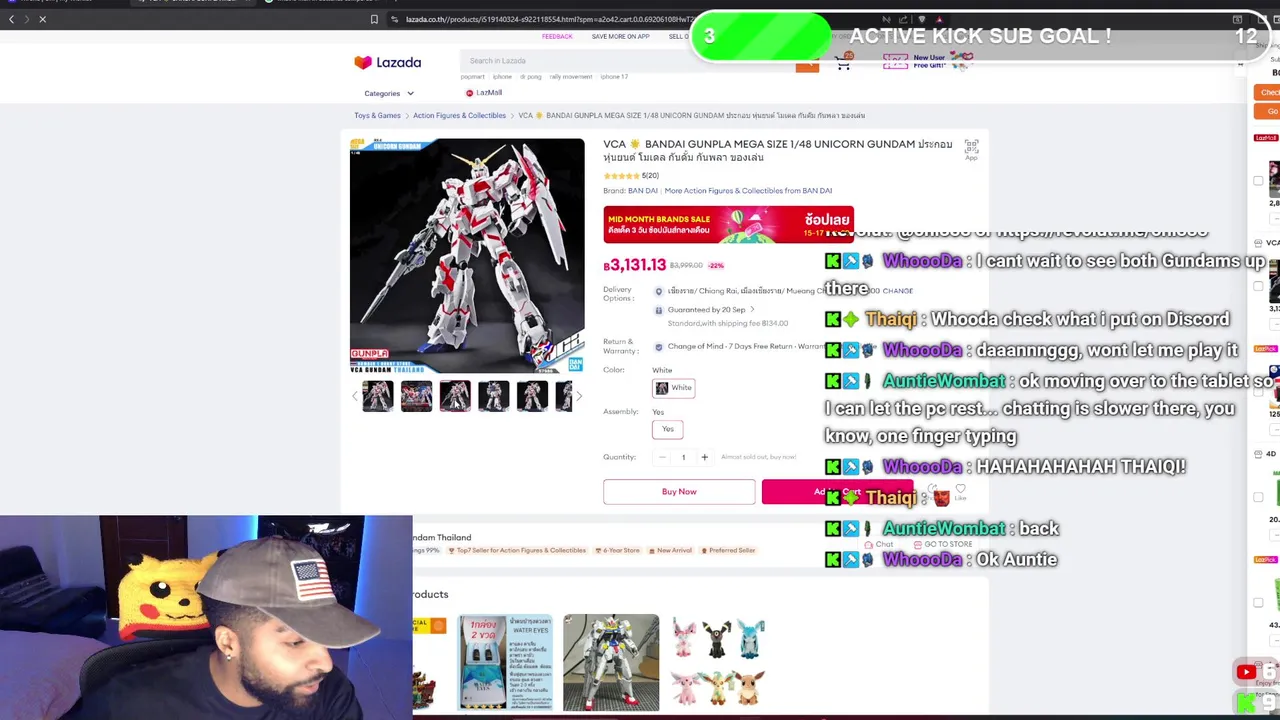Click the main Unicorn Gundam product image
This screenshot has height=720, width=1280.
pos(467,256)
